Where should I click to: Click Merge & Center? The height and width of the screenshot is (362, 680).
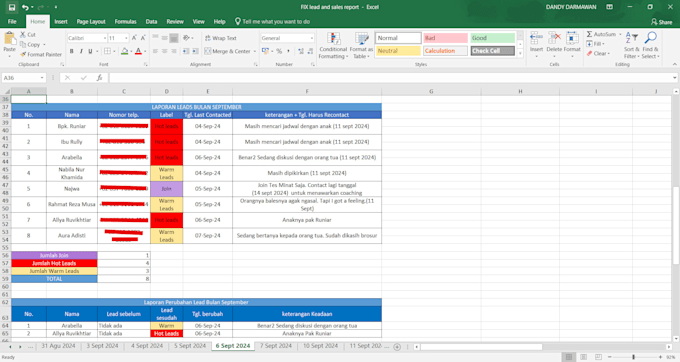228,51
